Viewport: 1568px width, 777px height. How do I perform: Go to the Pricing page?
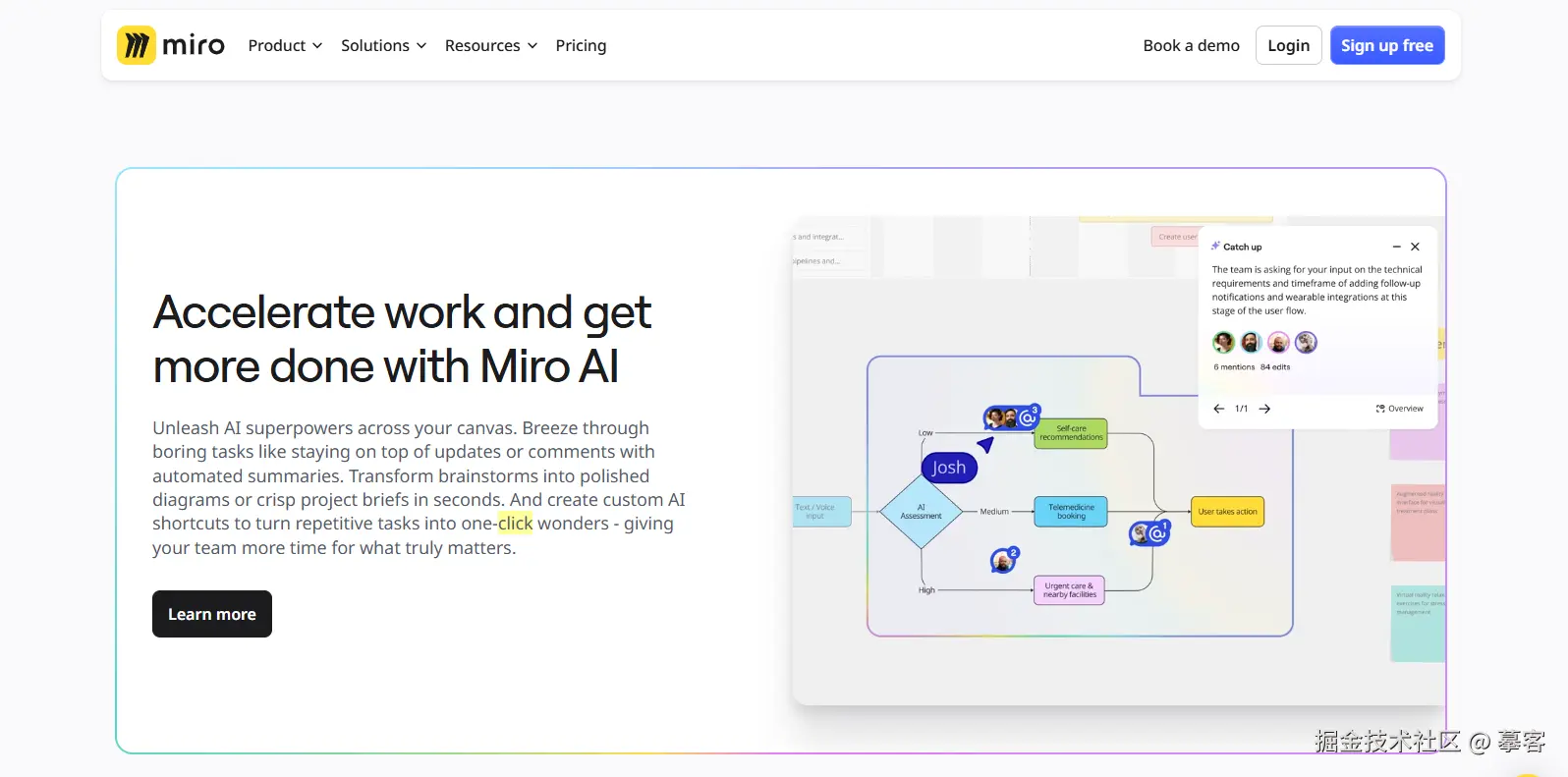click(x=581, y=45)
